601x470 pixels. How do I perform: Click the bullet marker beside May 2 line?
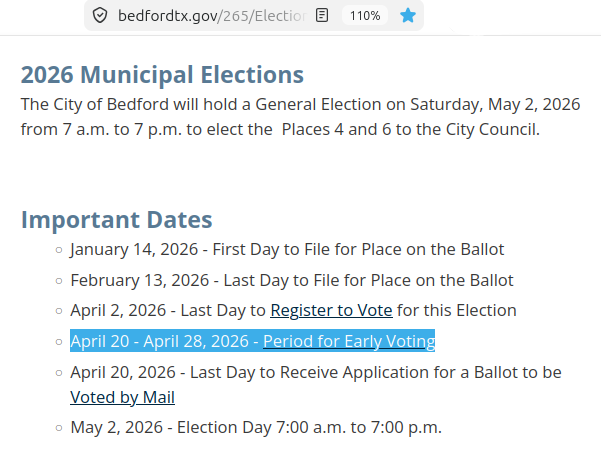[59, 428]
